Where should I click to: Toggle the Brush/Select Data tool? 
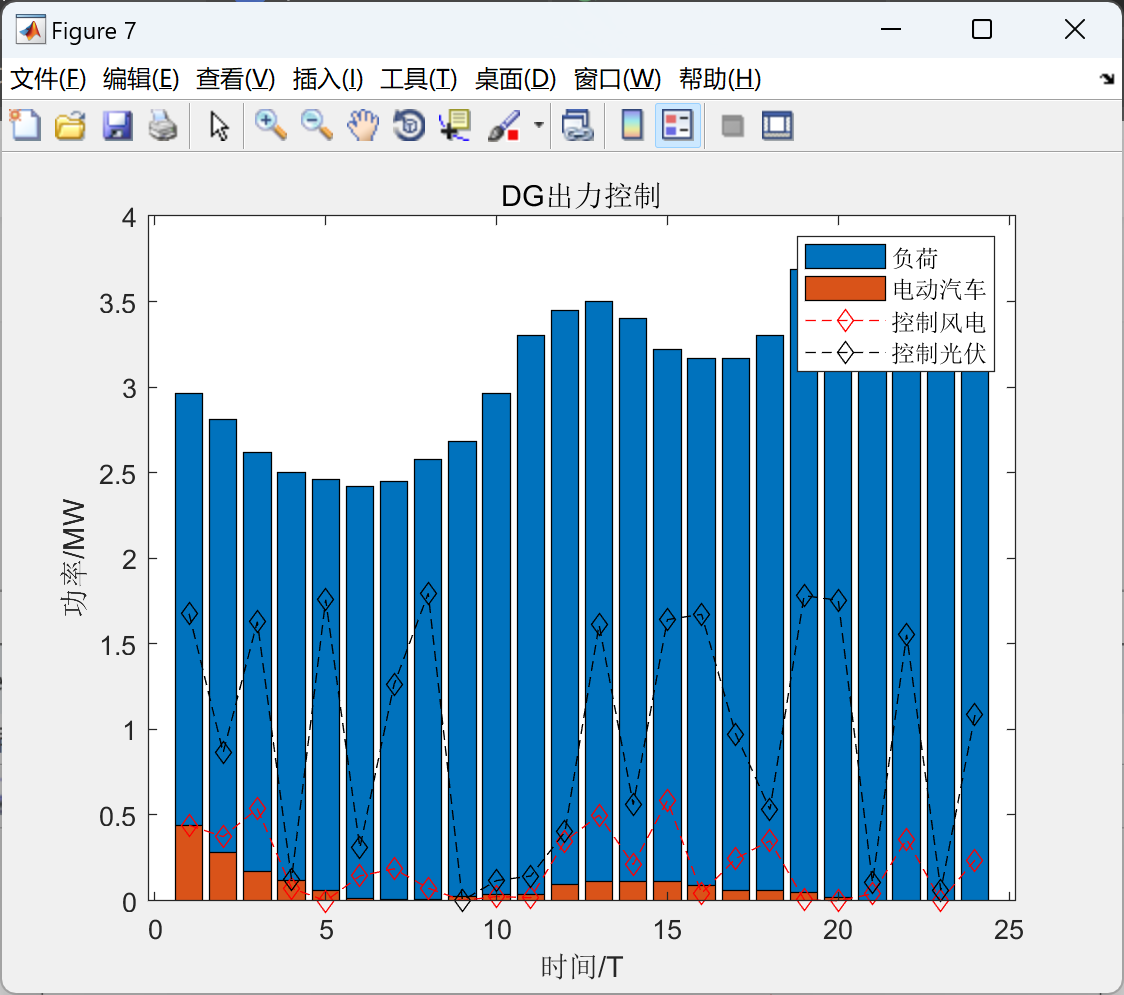[504, 125]
